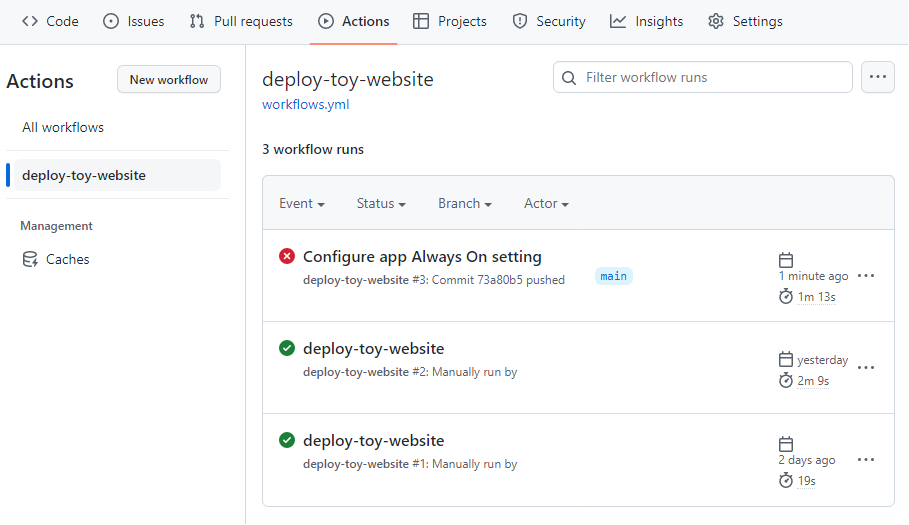
Task: Expand the Status filter dropdown
Action: (x=381, y=203)
